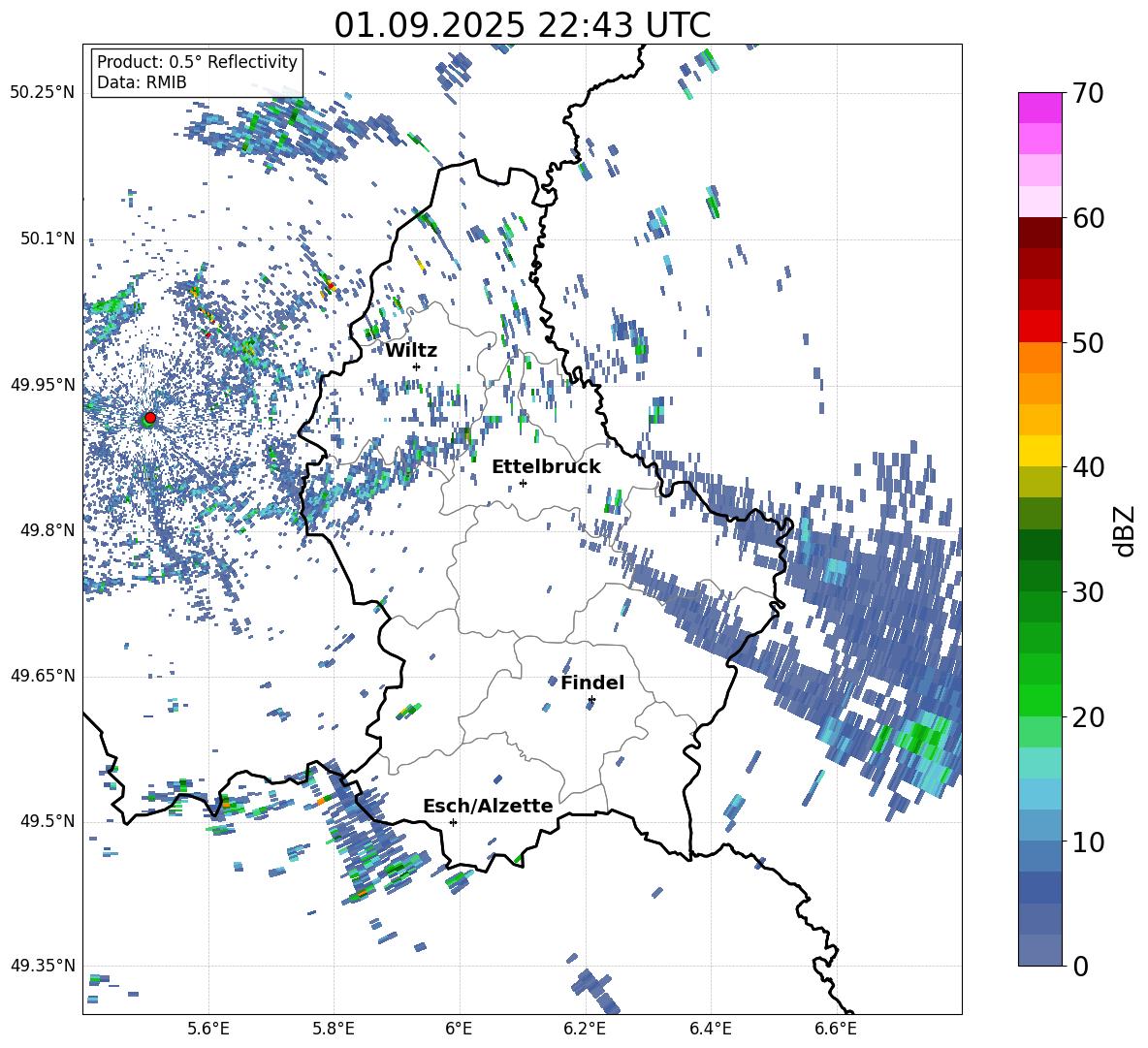Click the colorbar tick label 20
Viewport: 1148px width, 1048px height.
tap(1088, 716)
